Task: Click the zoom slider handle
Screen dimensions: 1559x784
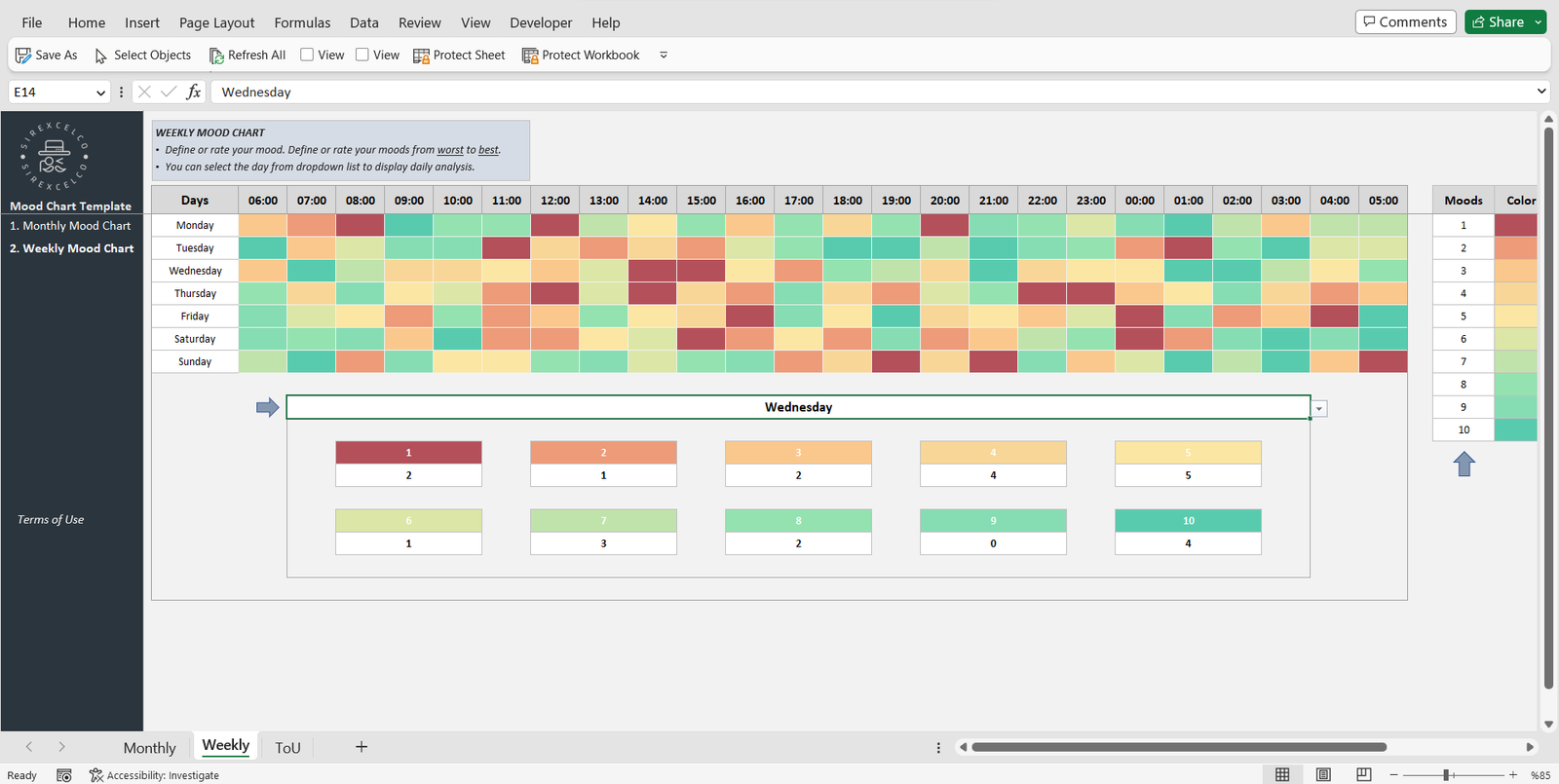Action: (1448, 774)
